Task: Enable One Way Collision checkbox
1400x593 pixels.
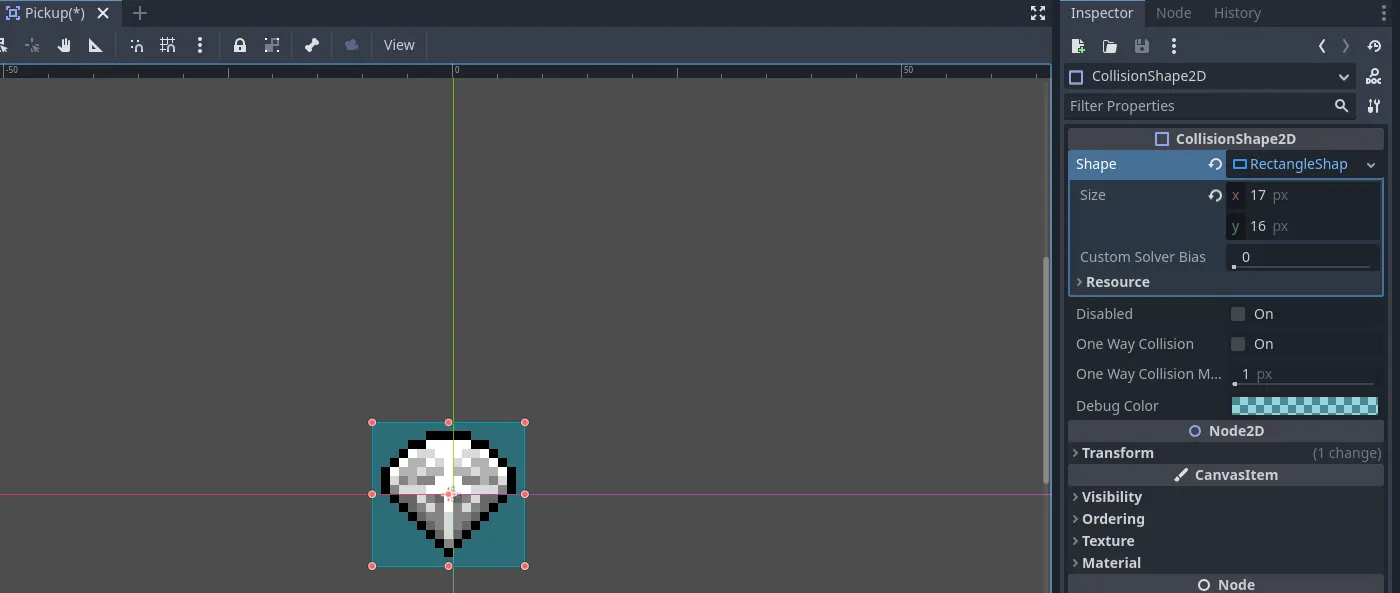Action: pyautogui.click(x=1238, y=344)
